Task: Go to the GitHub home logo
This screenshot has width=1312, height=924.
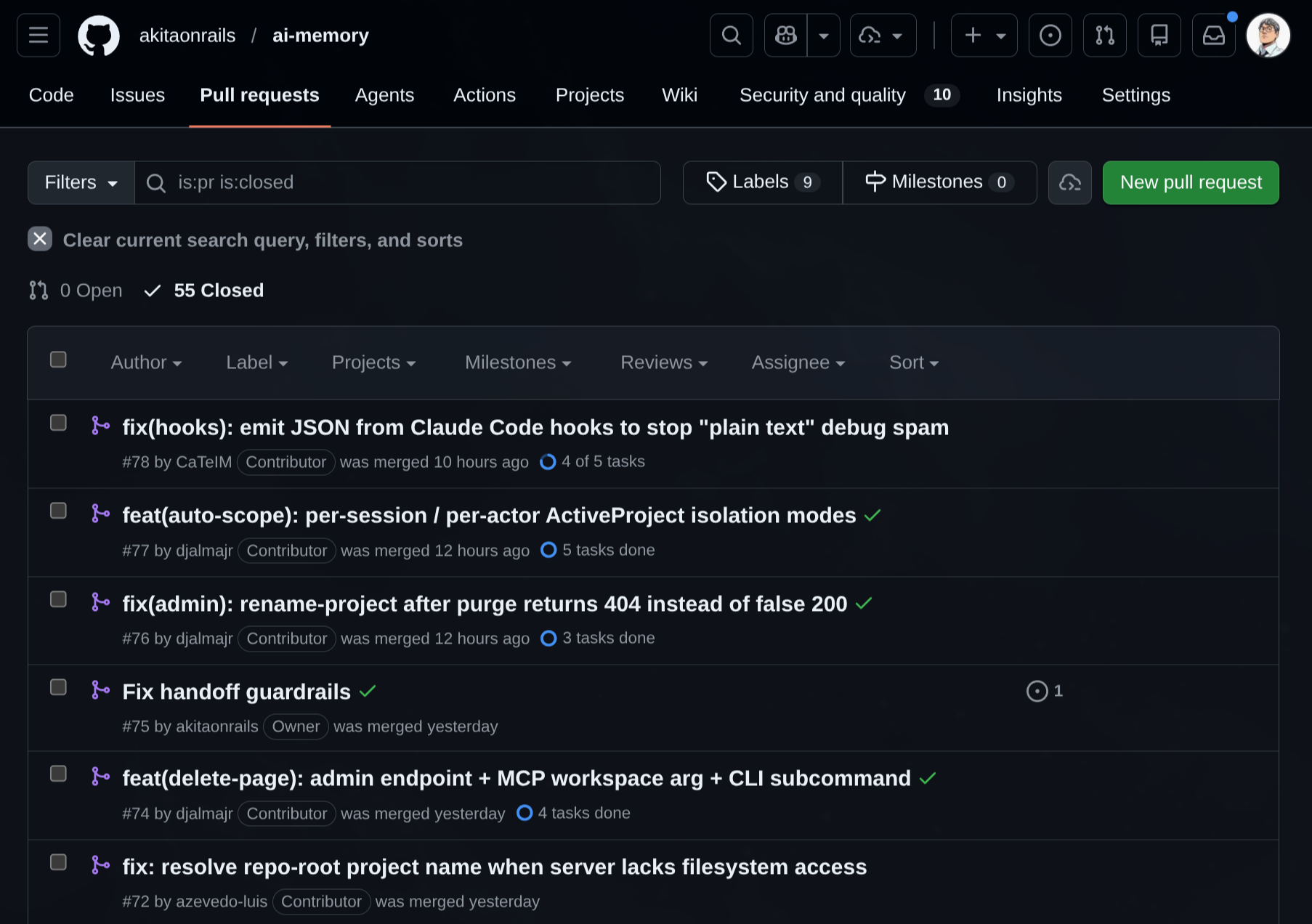Action: [x=99, y=36]
